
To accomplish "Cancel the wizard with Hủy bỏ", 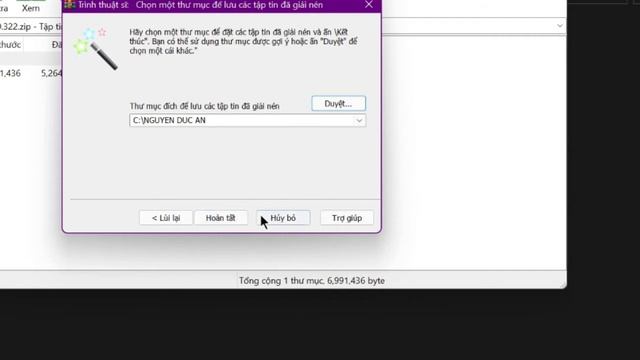I will (283, 218).
